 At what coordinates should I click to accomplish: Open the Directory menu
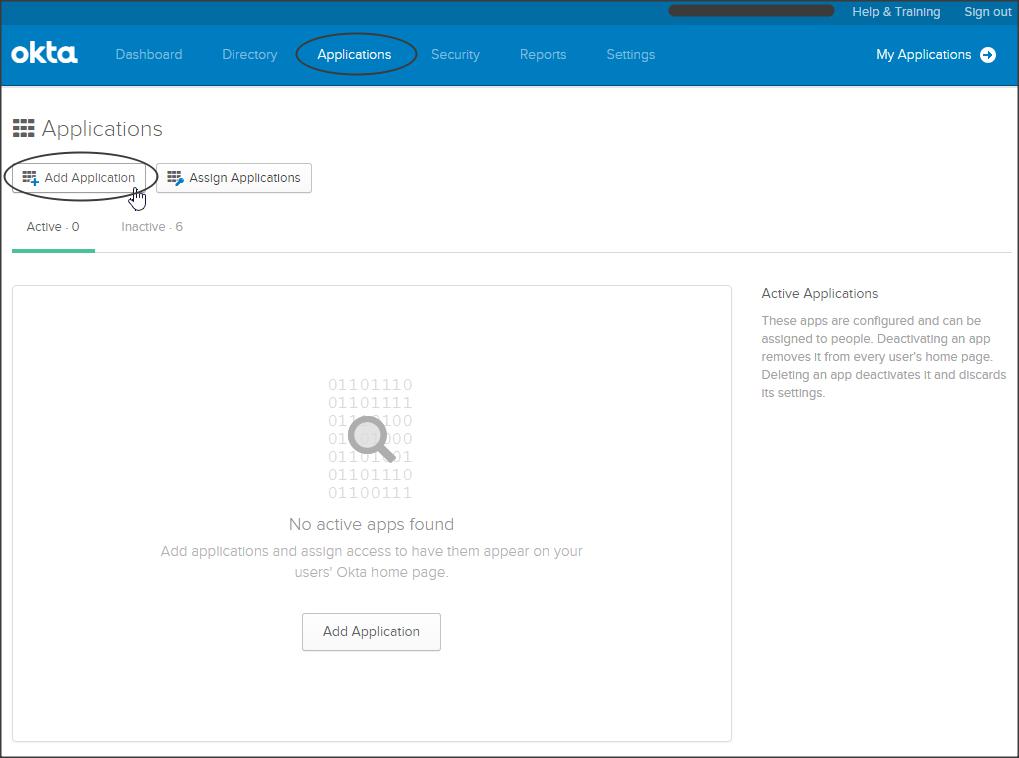(250, 55)
